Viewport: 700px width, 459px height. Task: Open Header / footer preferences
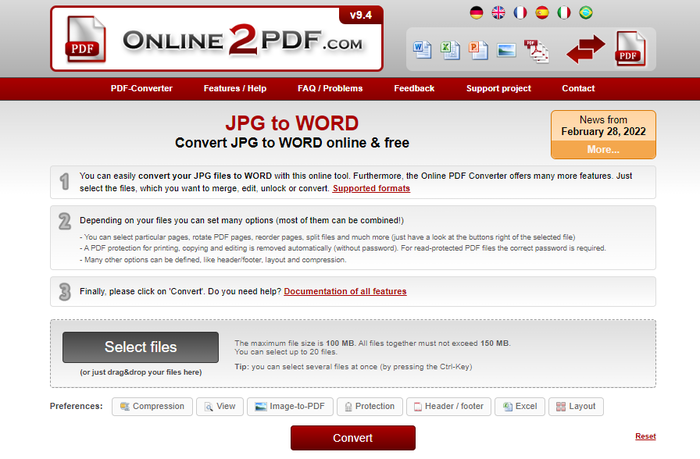(x=449, y=406)
